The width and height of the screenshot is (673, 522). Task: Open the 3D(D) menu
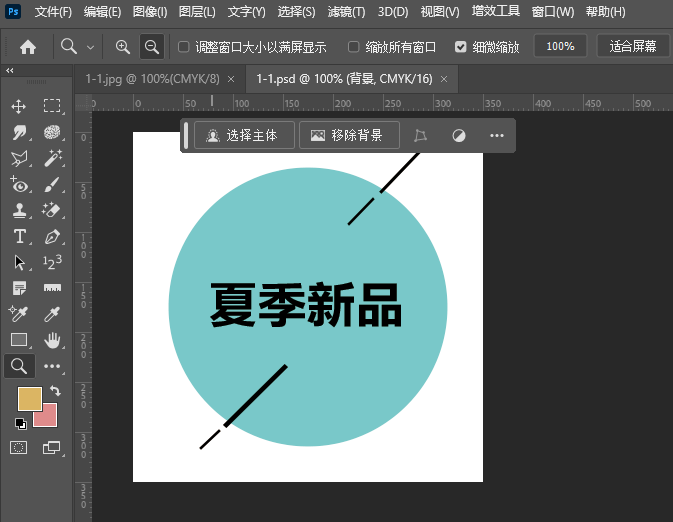pyautogui.click(x=393, y=12)
